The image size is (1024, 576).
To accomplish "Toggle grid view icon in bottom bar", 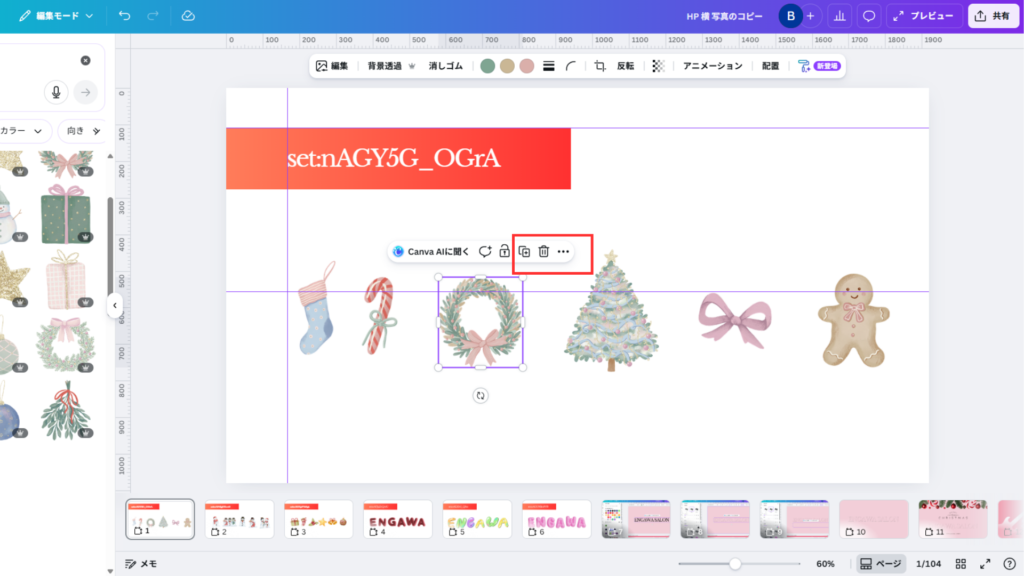I will (961, 563).
